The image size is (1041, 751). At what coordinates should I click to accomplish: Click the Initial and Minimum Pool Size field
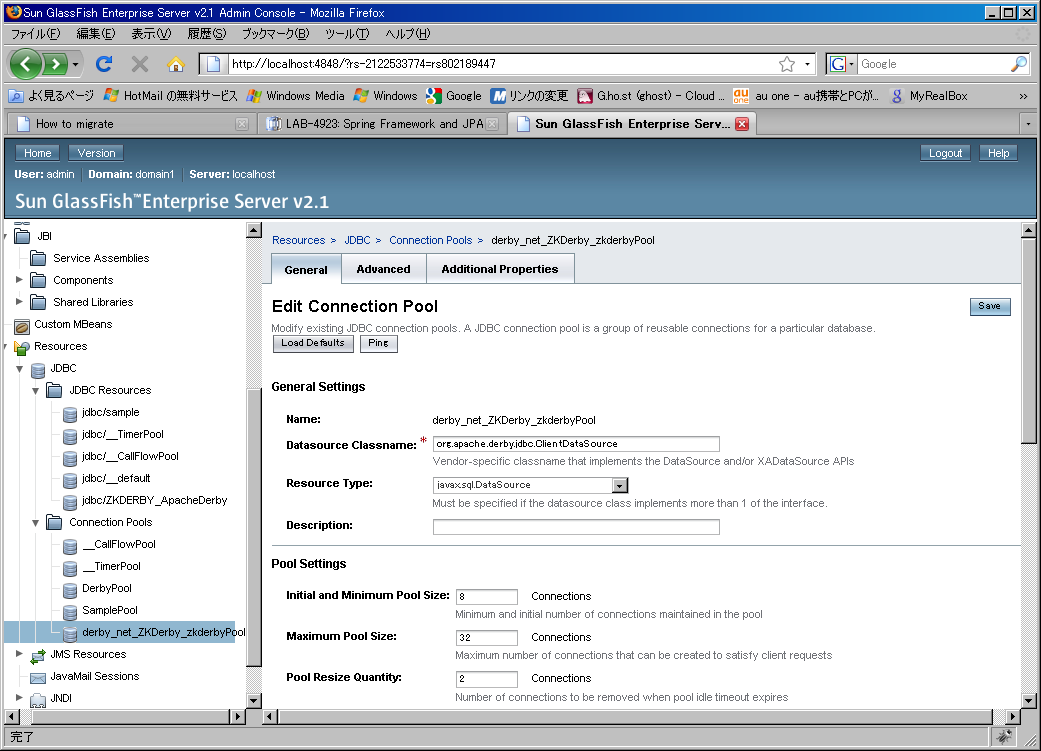[x=487, y=596]
